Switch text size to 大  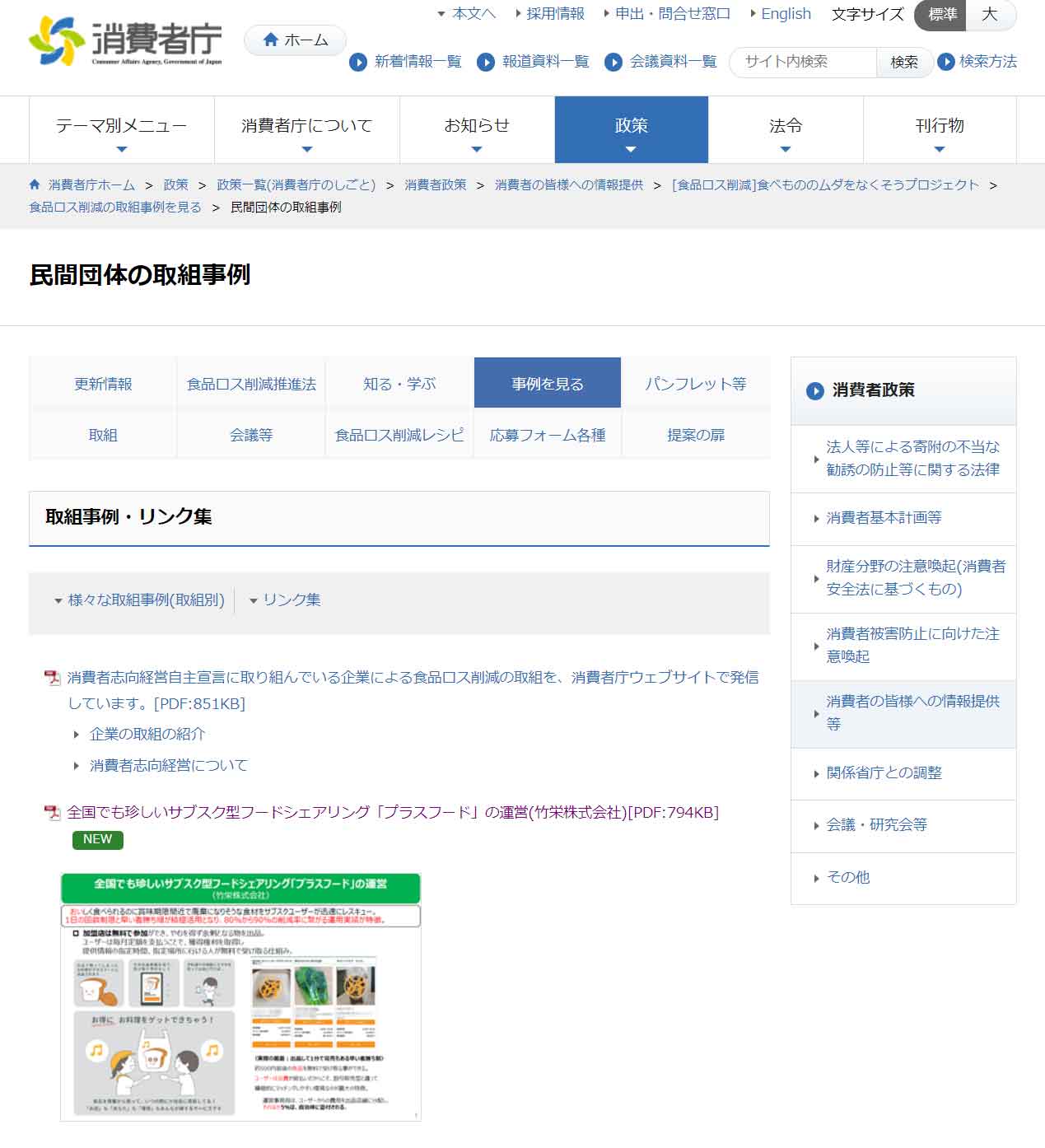click(990, 15)
